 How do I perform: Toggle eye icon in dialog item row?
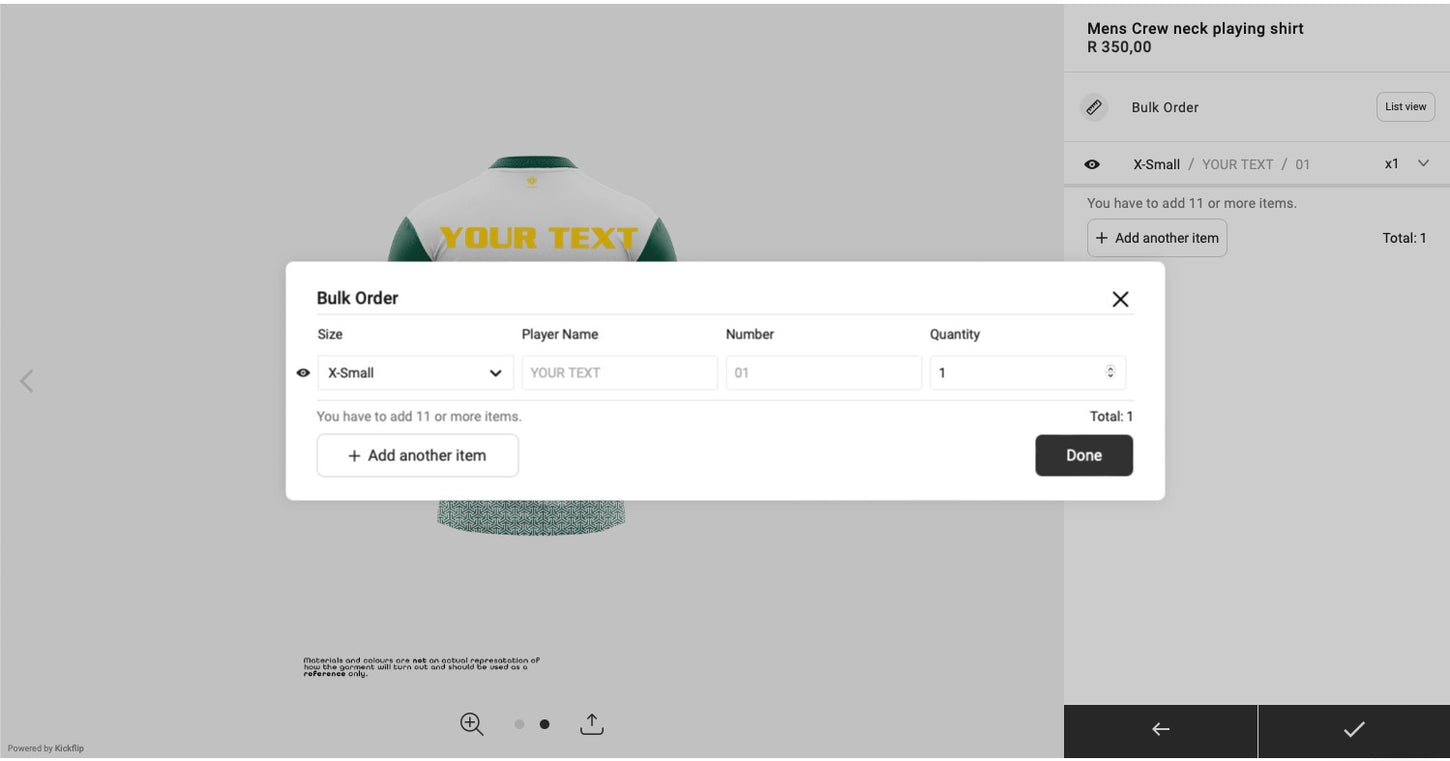click(x=303, y=373)
